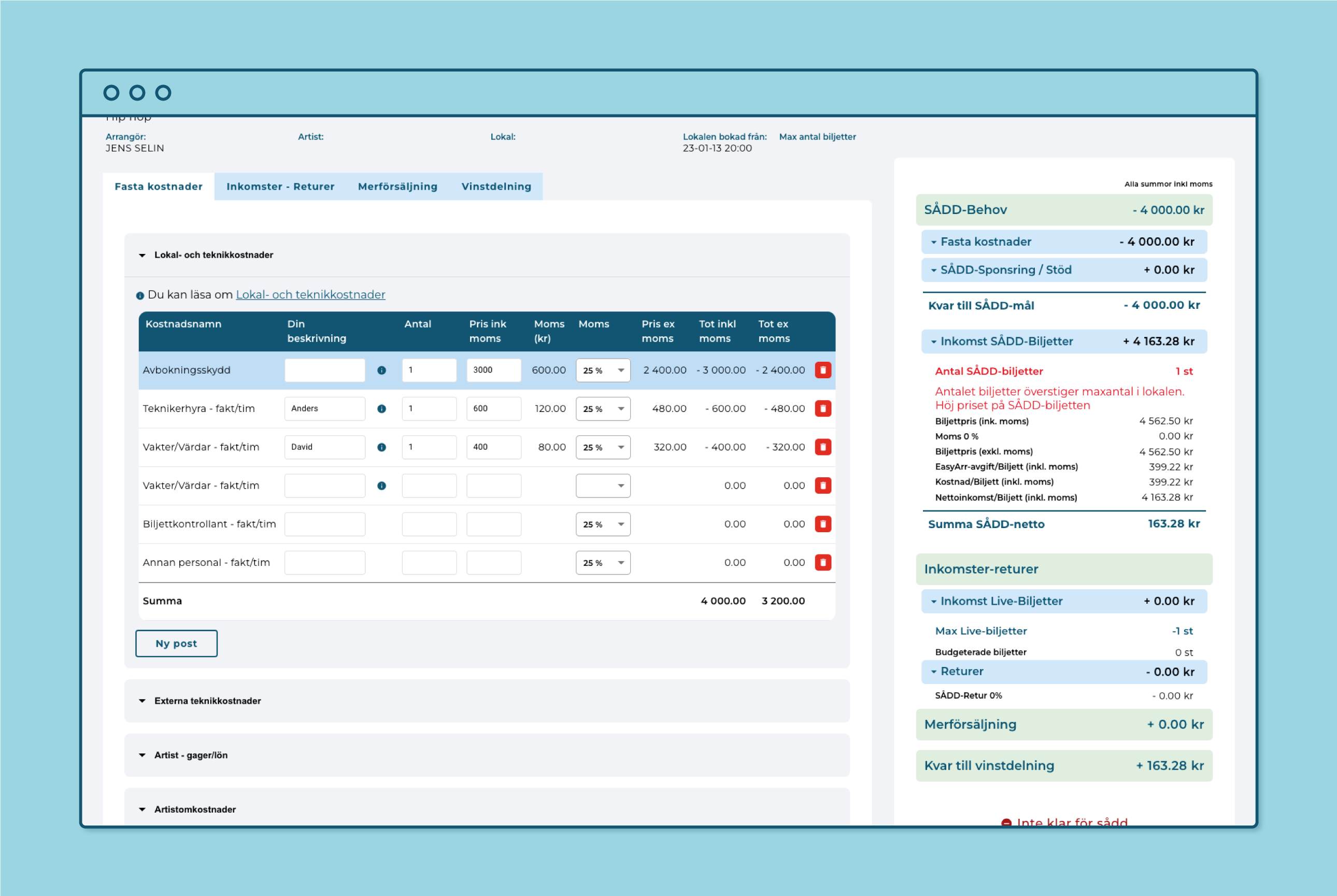Image resolution: width=1337 pixels, height=896 pixels.
Task: Click info icon beside Anders description
Action: [x=382, y=408]
